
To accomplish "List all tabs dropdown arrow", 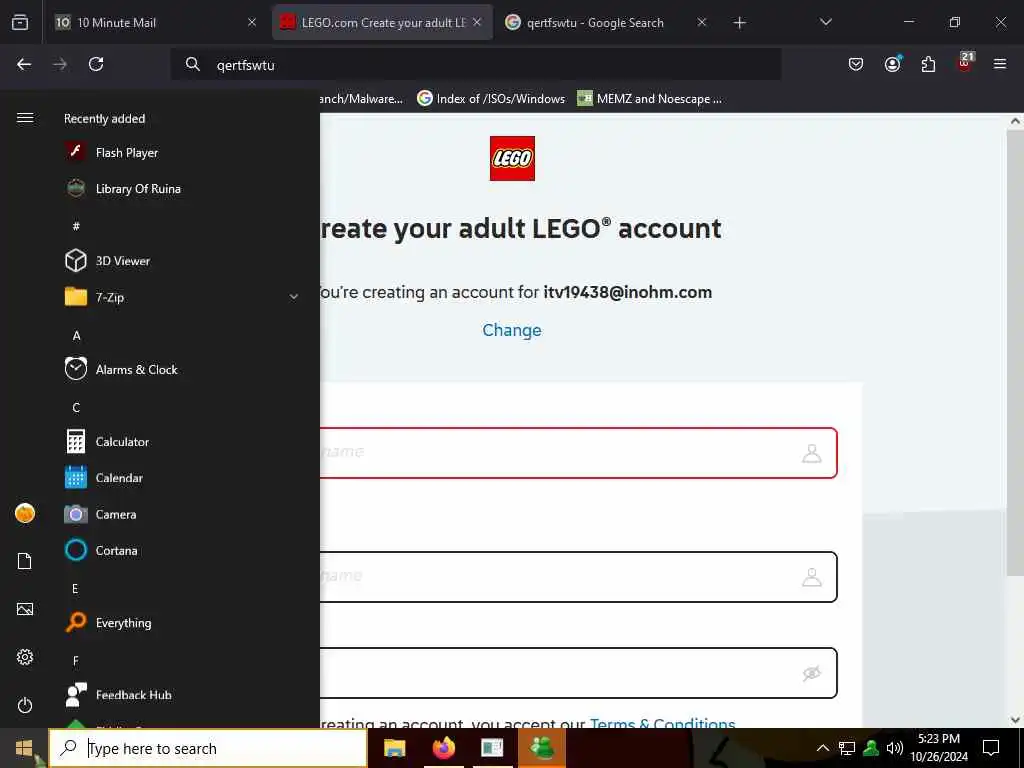I will point(825,22).
